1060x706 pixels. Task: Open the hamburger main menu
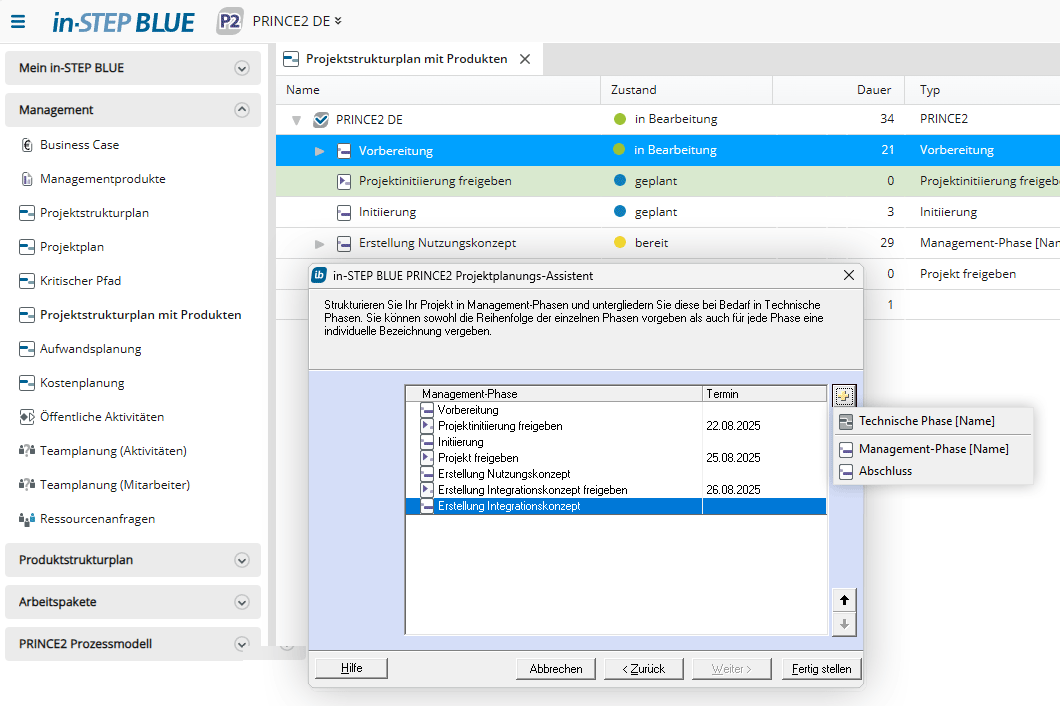click(18, 21)
